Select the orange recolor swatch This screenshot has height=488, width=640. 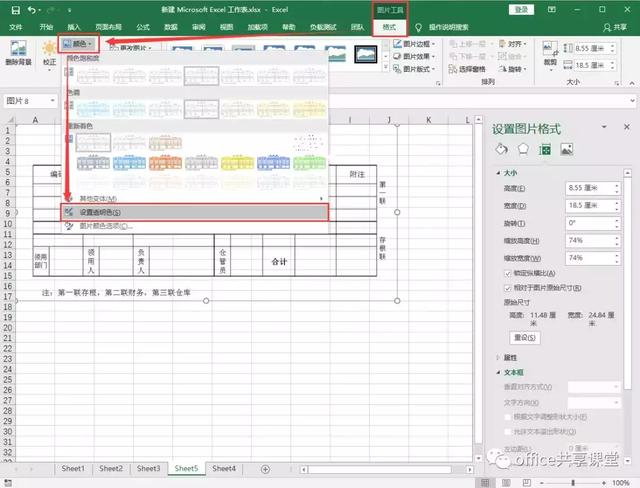coord(165,163)
